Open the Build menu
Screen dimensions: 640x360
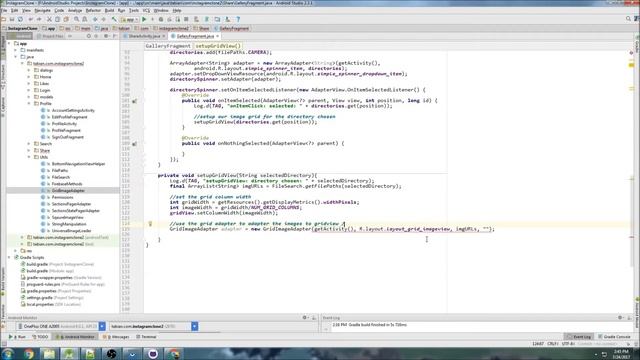point(109,10)
